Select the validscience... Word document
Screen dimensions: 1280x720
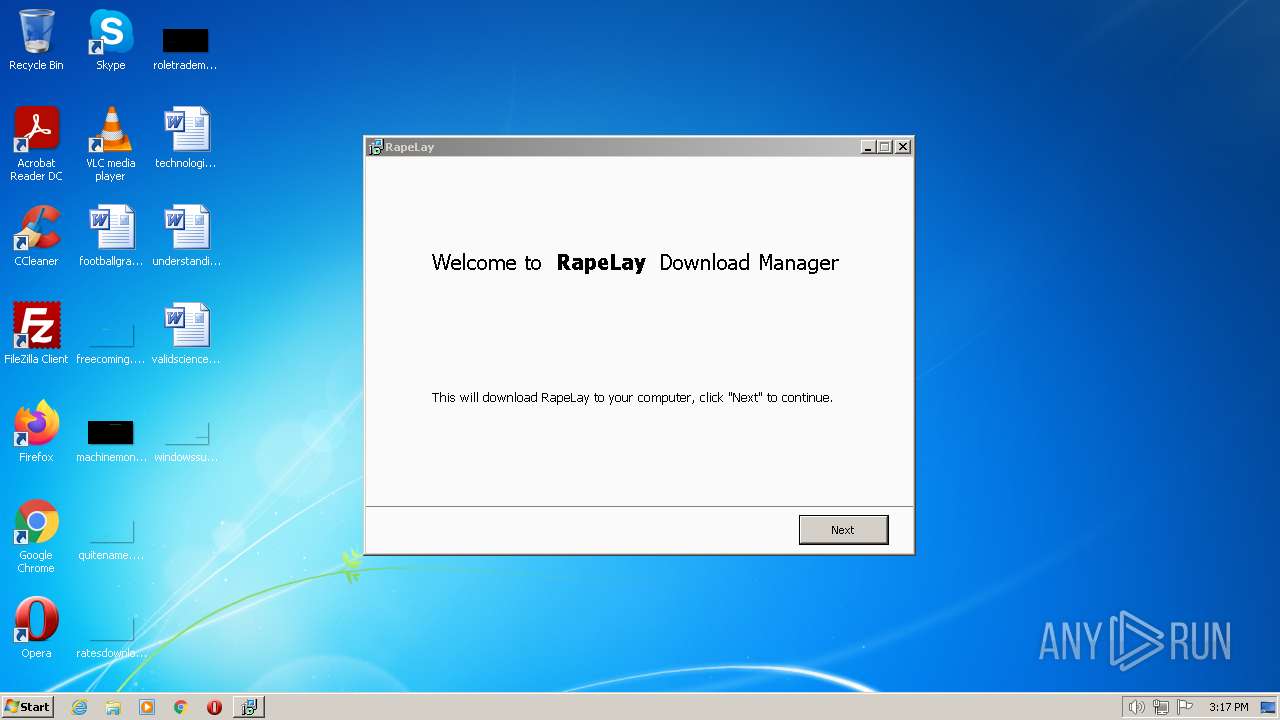[186, 334]
